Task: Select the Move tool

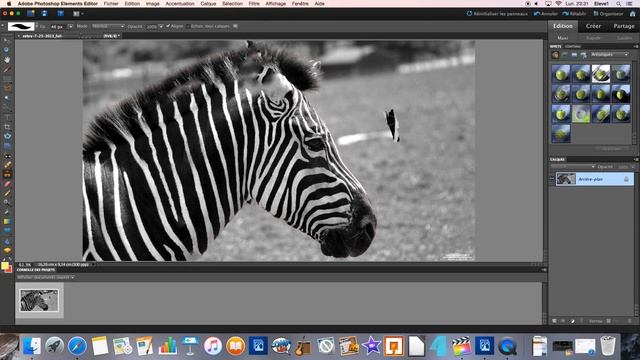Action: 7,40
